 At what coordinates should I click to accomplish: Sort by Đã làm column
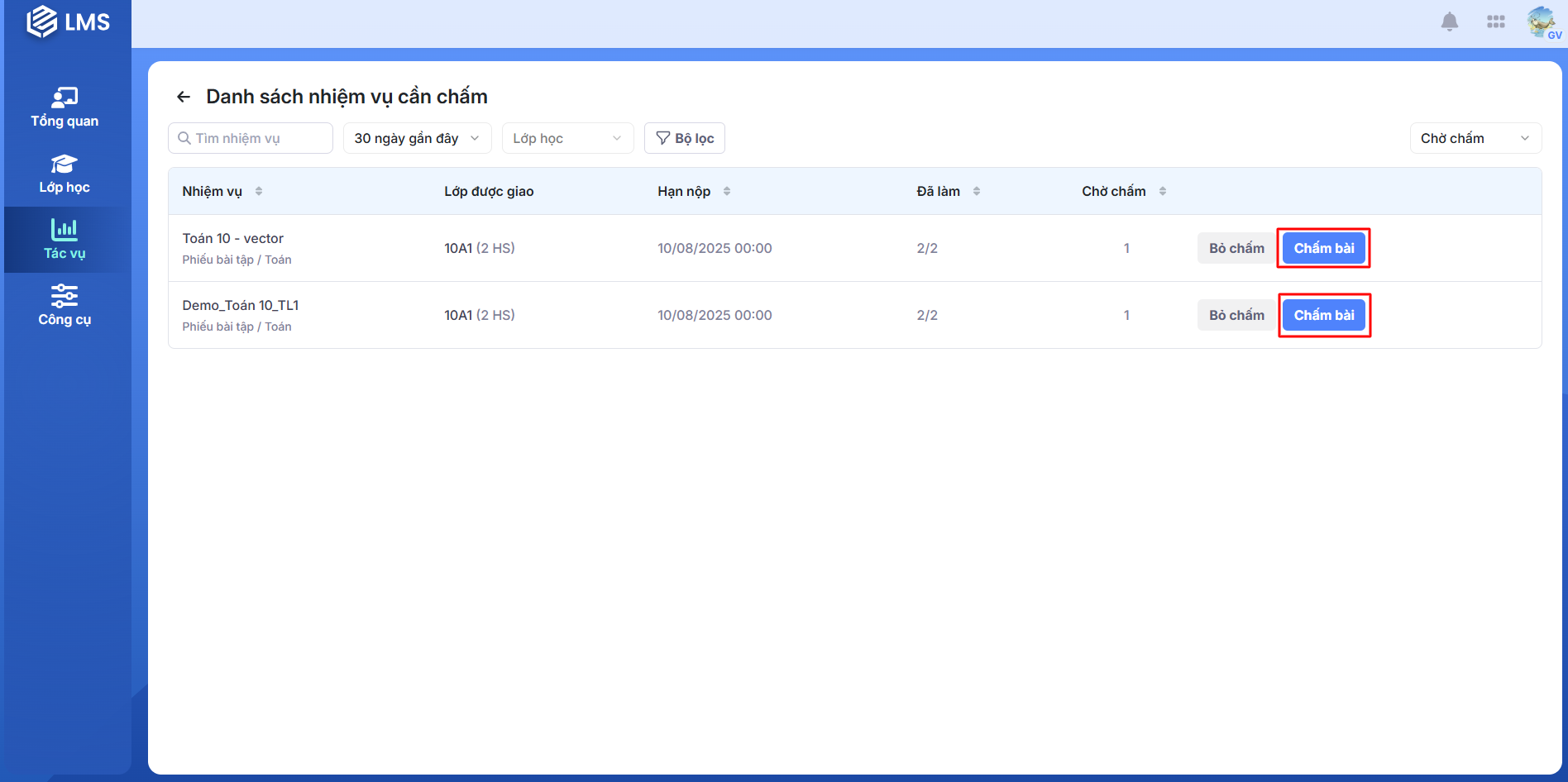point(977,191)
